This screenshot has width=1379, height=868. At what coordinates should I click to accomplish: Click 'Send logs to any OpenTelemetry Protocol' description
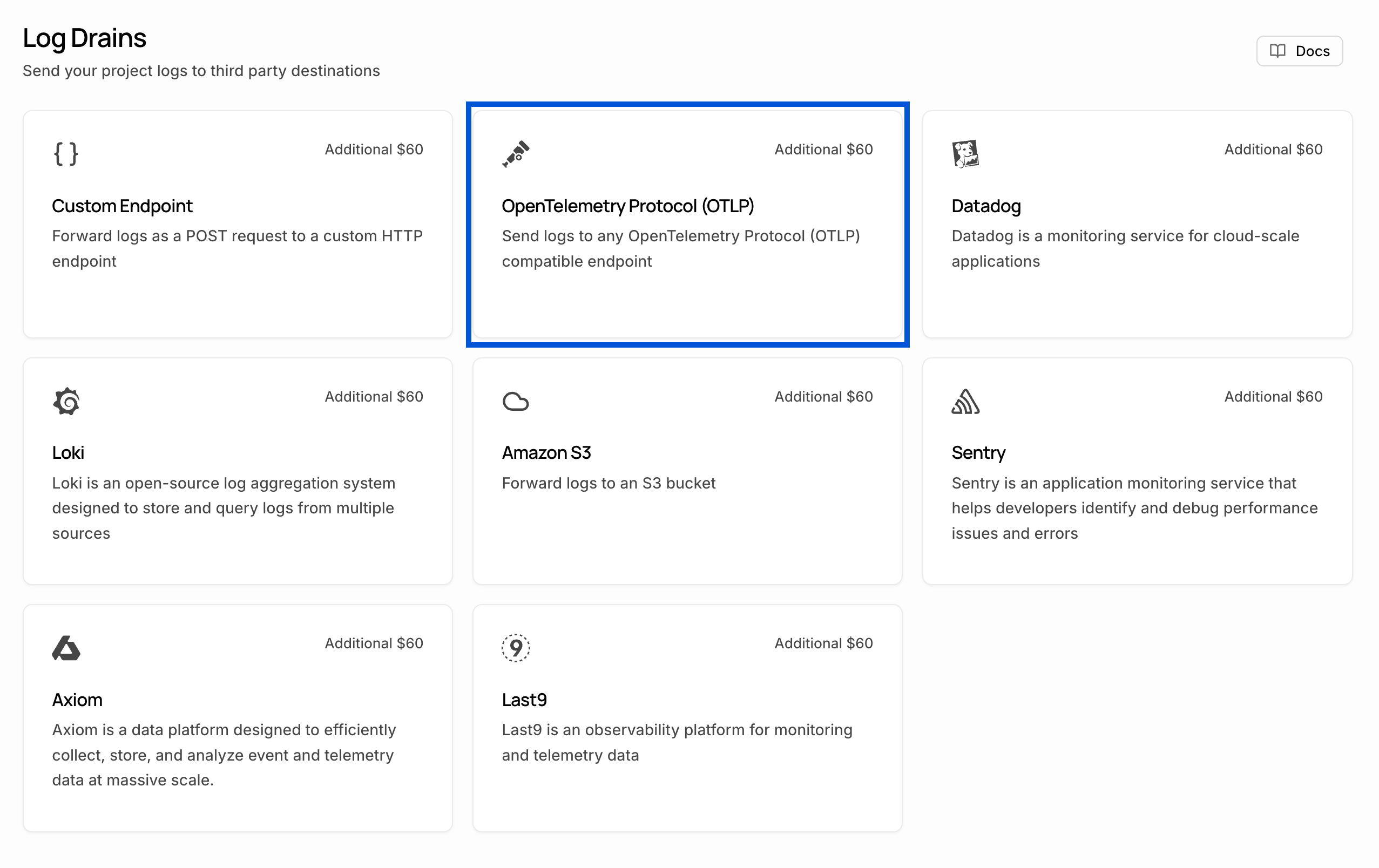tap(681, 248)
